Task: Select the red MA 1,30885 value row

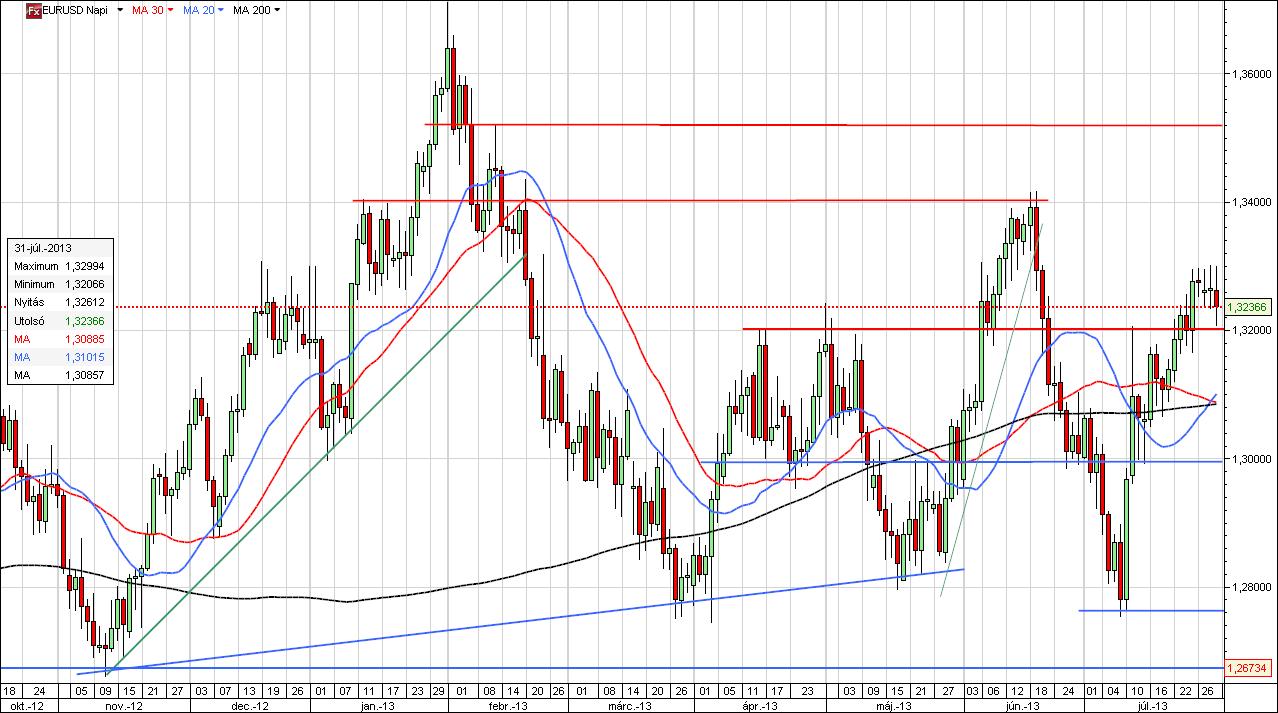Action: [x=59, y=339]
